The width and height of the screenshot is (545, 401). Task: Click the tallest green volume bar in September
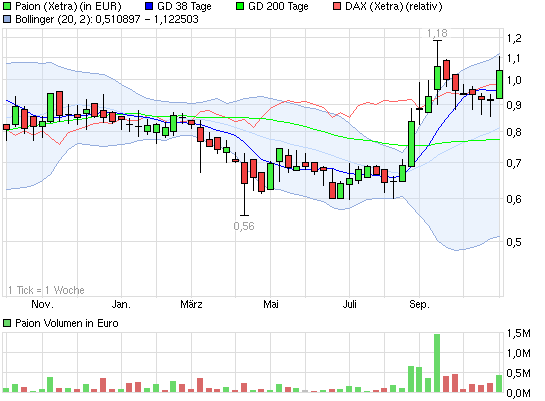[x=437, y=363]
